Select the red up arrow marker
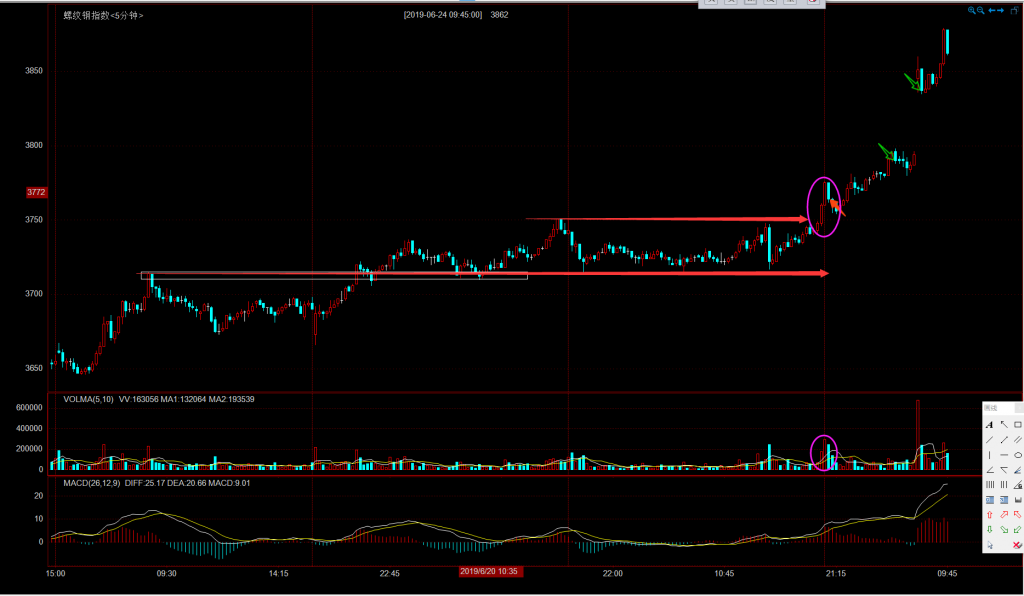This screenshot has width=1024, height=596. pos(989,515)
